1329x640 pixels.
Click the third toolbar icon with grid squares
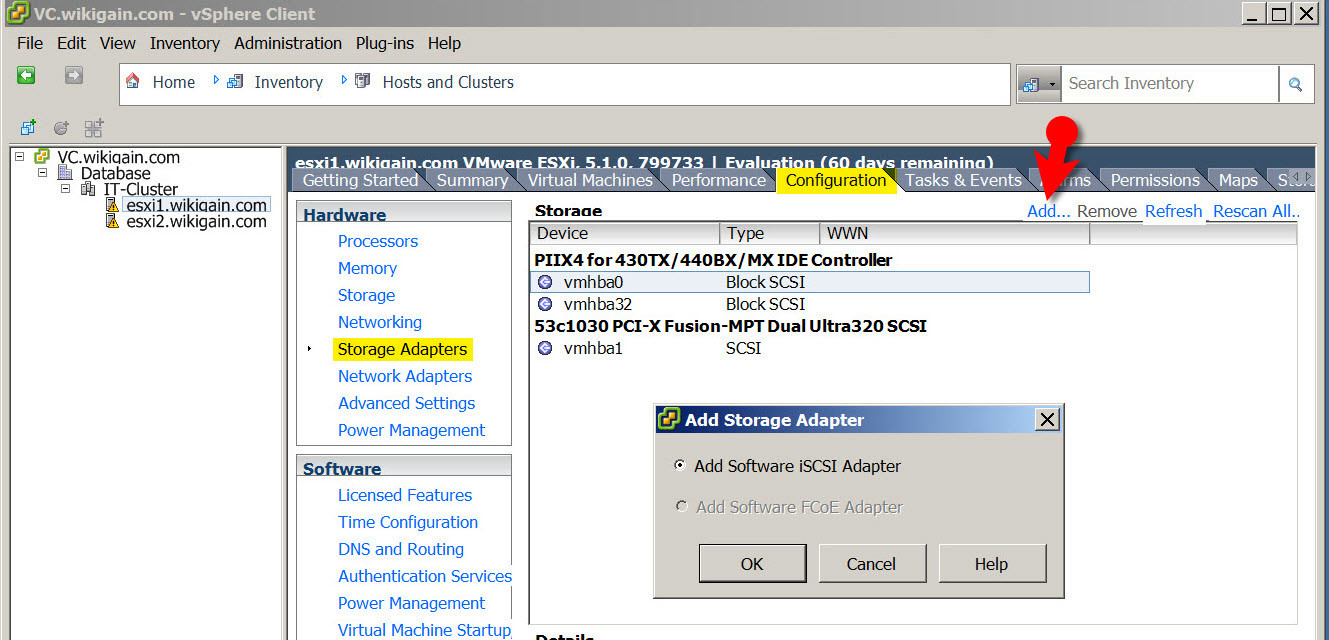94,127
